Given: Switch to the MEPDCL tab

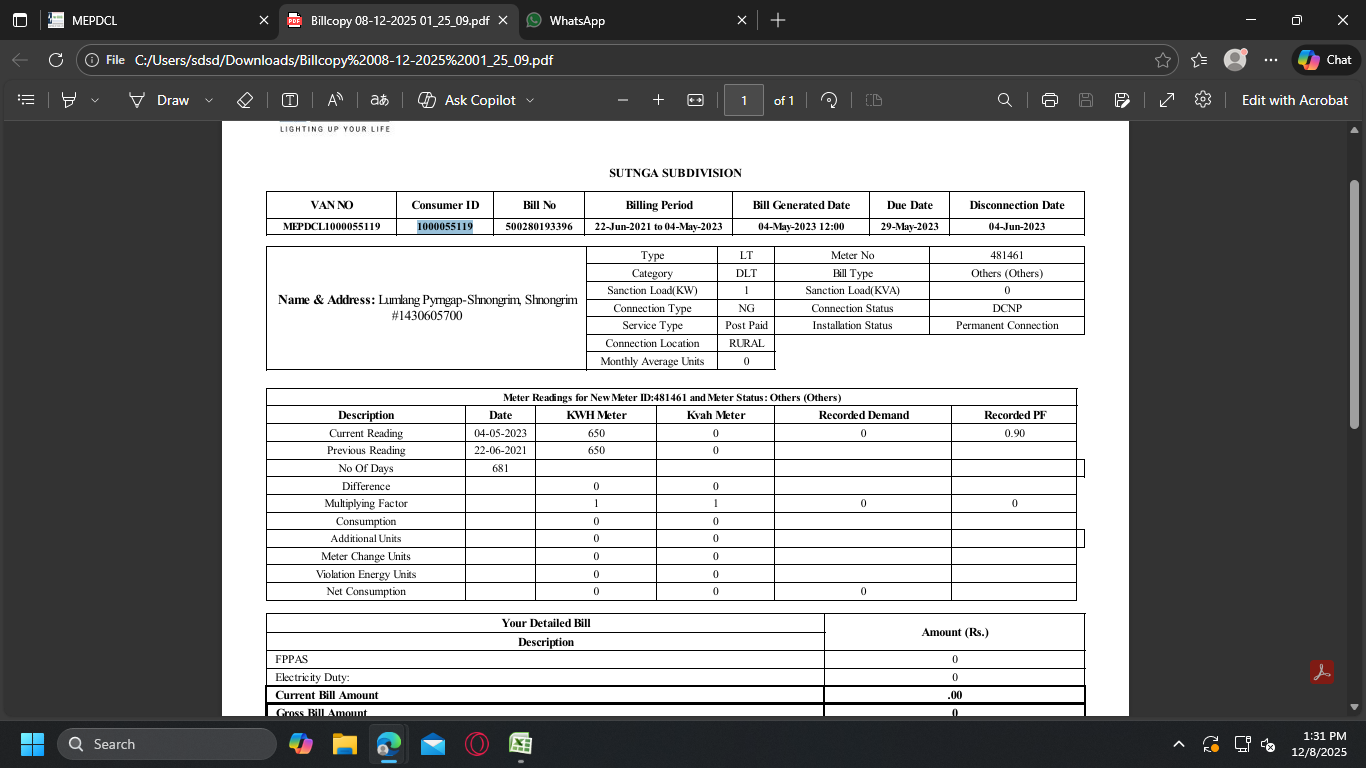Looking at the screenshot, I should (x=150, y=20).
